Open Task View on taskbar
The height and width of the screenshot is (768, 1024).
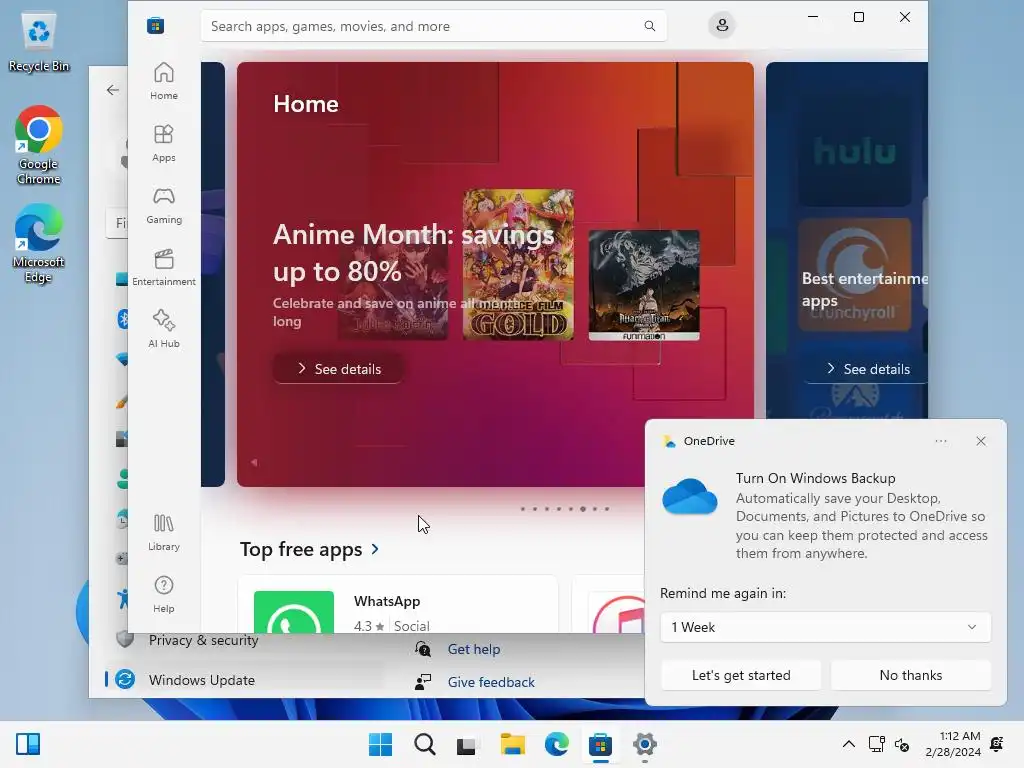tap(466, 744)
